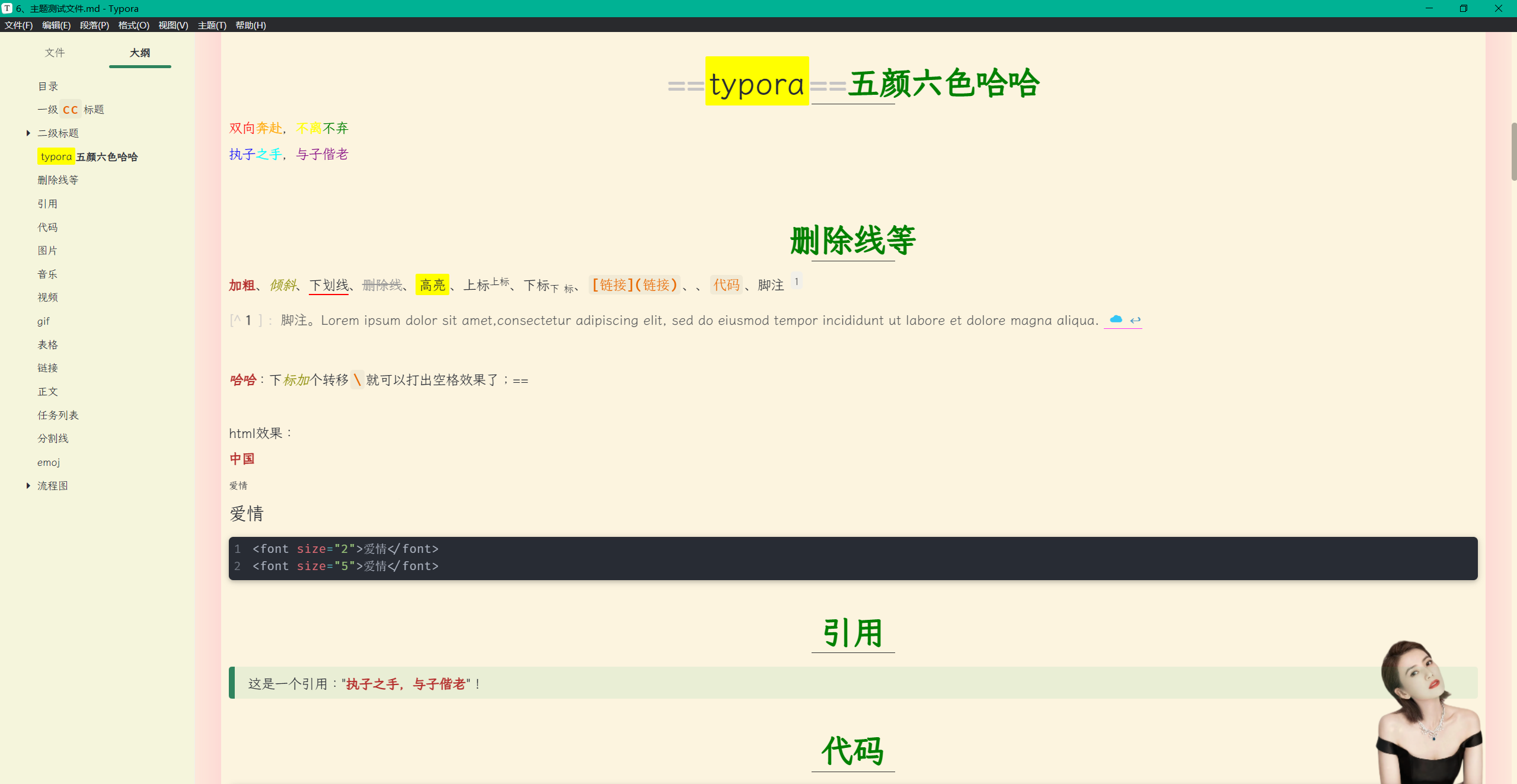Image resolution: width=1517 pixels, height=784 pixels.
Task: Click the Typora app icon in title bar
Action: click(7, 8)
